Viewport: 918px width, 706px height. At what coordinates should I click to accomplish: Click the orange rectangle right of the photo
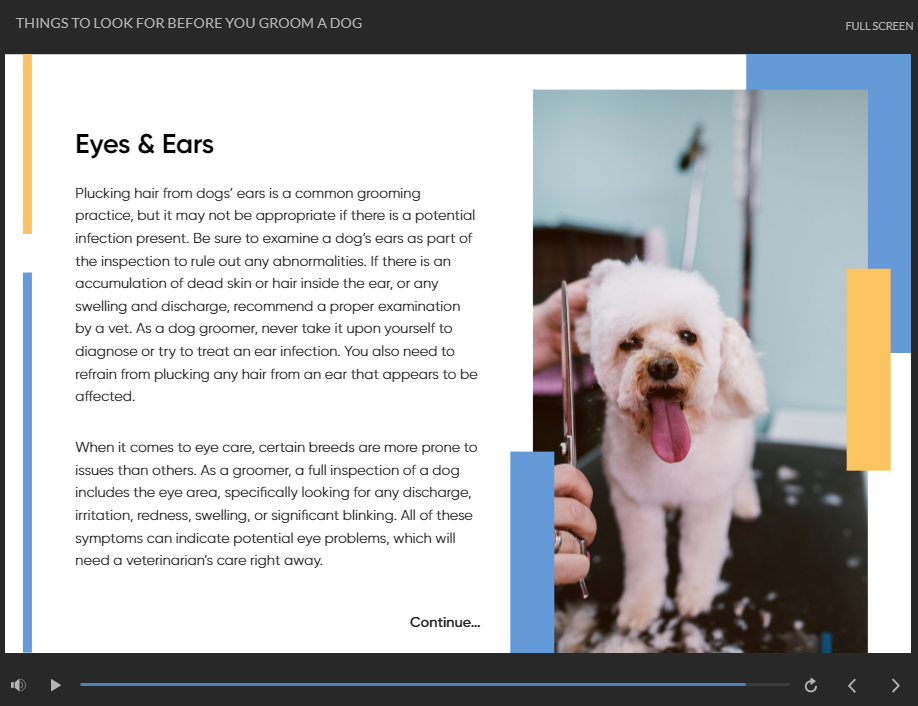(x=868, y=368)
